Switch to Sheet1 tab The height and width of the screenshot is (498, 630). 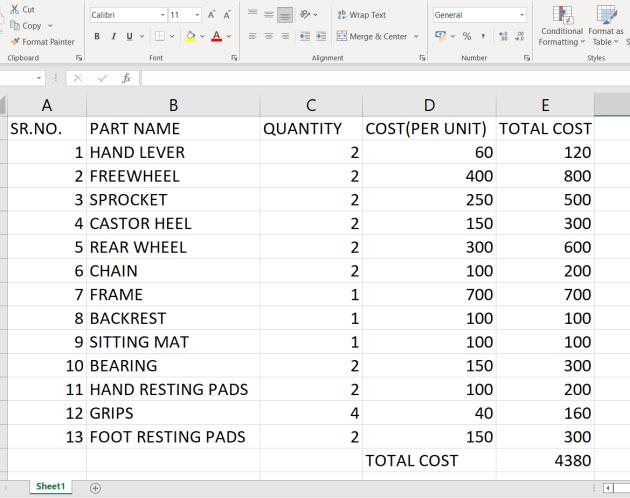click(50, 486)
